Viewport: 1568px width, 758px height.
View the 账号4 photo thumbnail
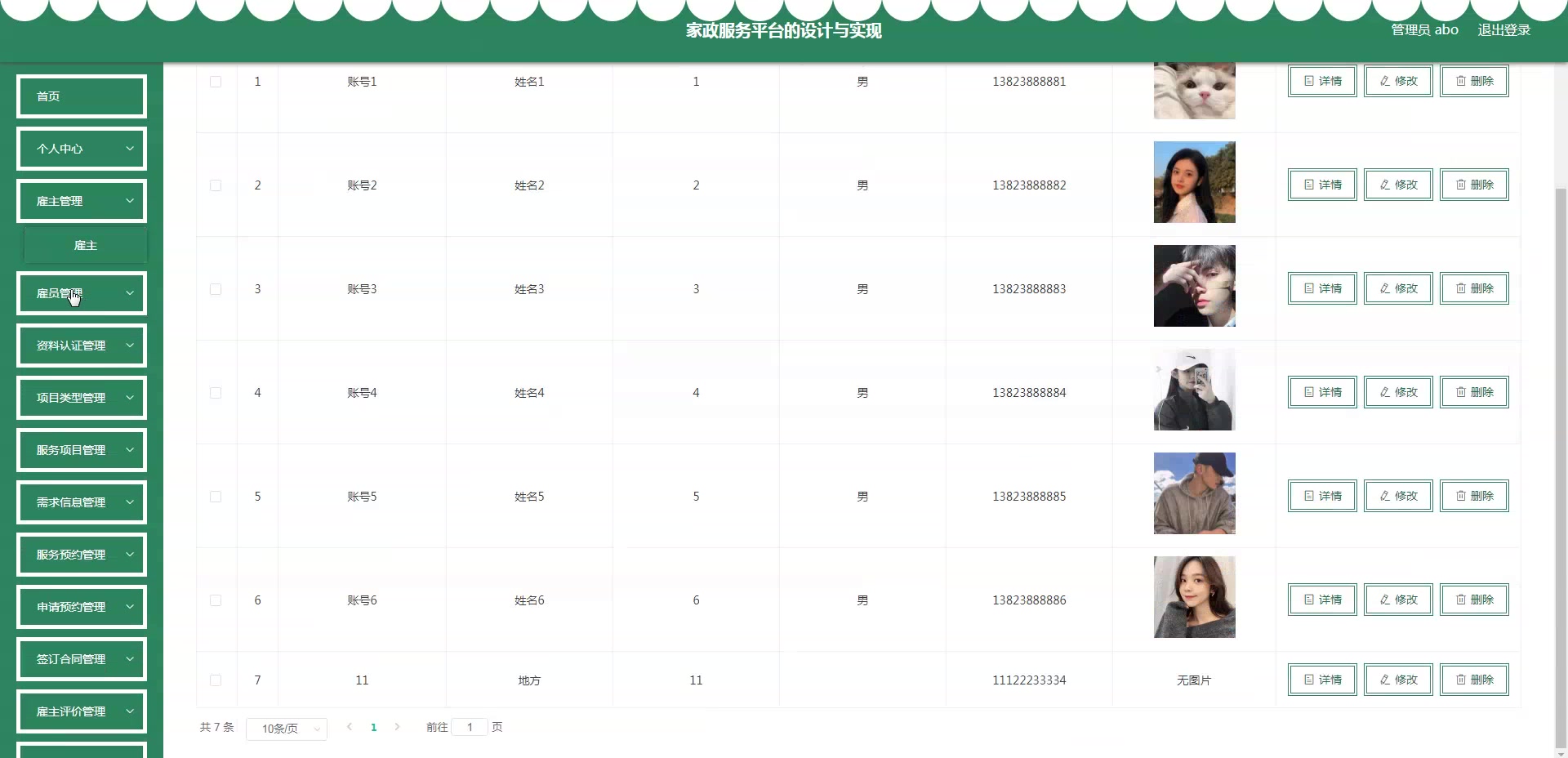click(1194, 390)
